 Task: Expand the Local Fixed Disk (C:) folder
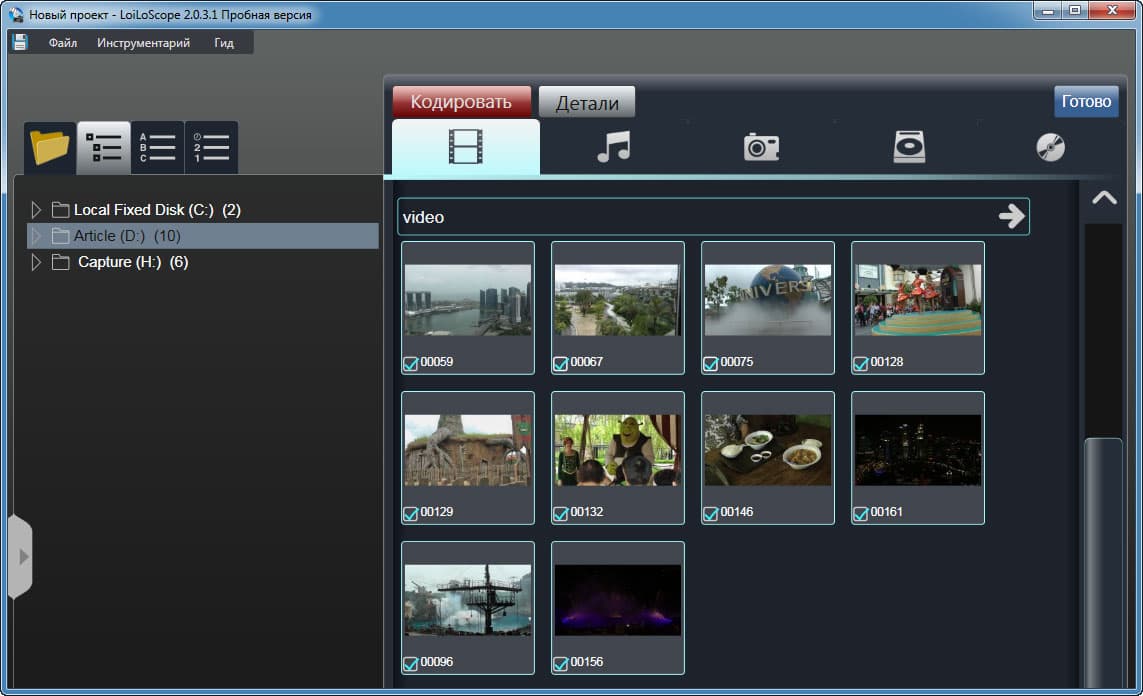[x=37, y=210]
